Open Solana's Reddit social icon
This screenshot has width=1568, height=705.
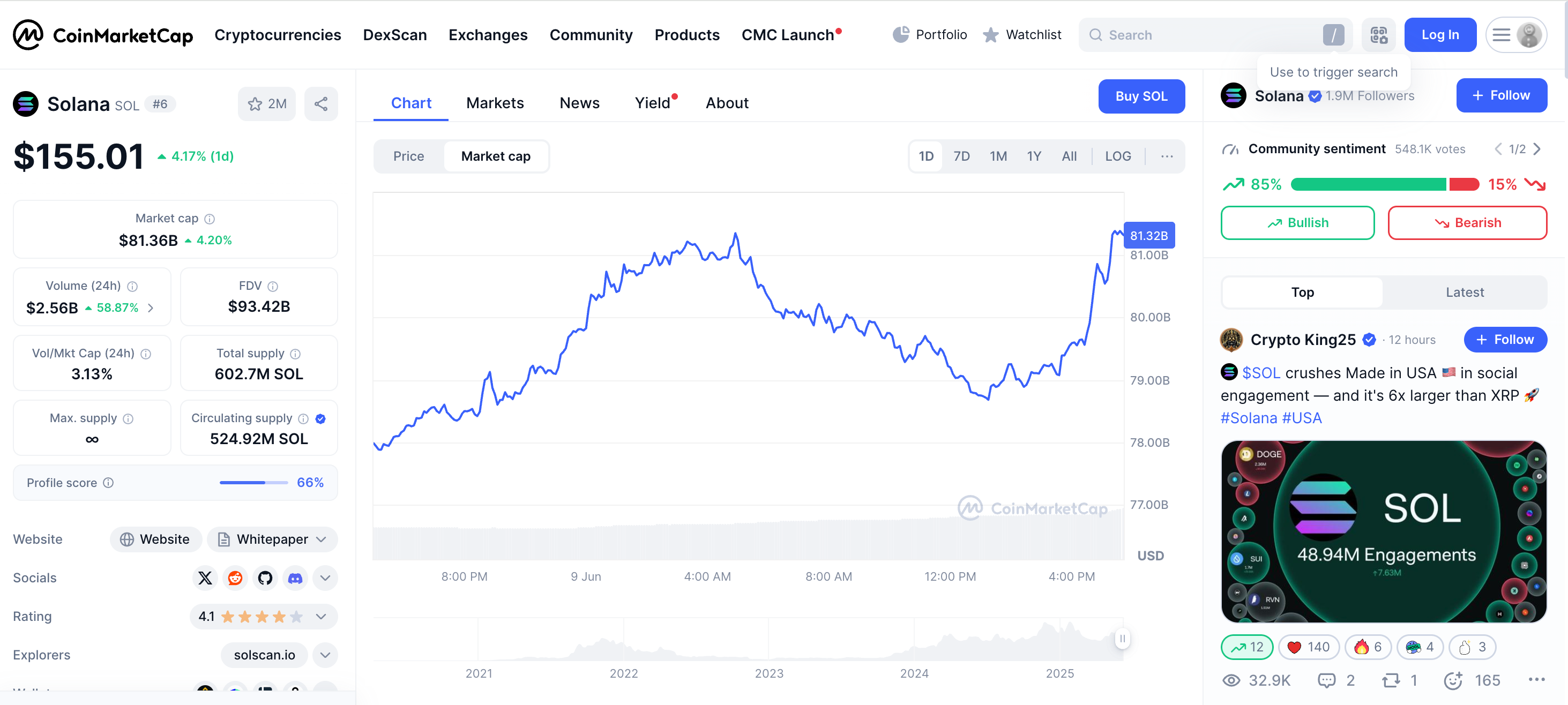tap(235, 578)
